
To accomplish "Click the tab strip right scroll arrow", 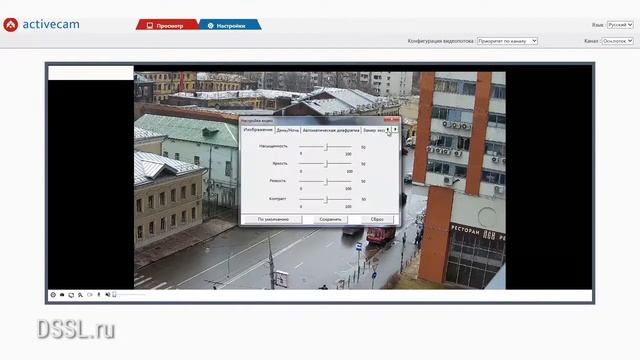I will [395, 130].
